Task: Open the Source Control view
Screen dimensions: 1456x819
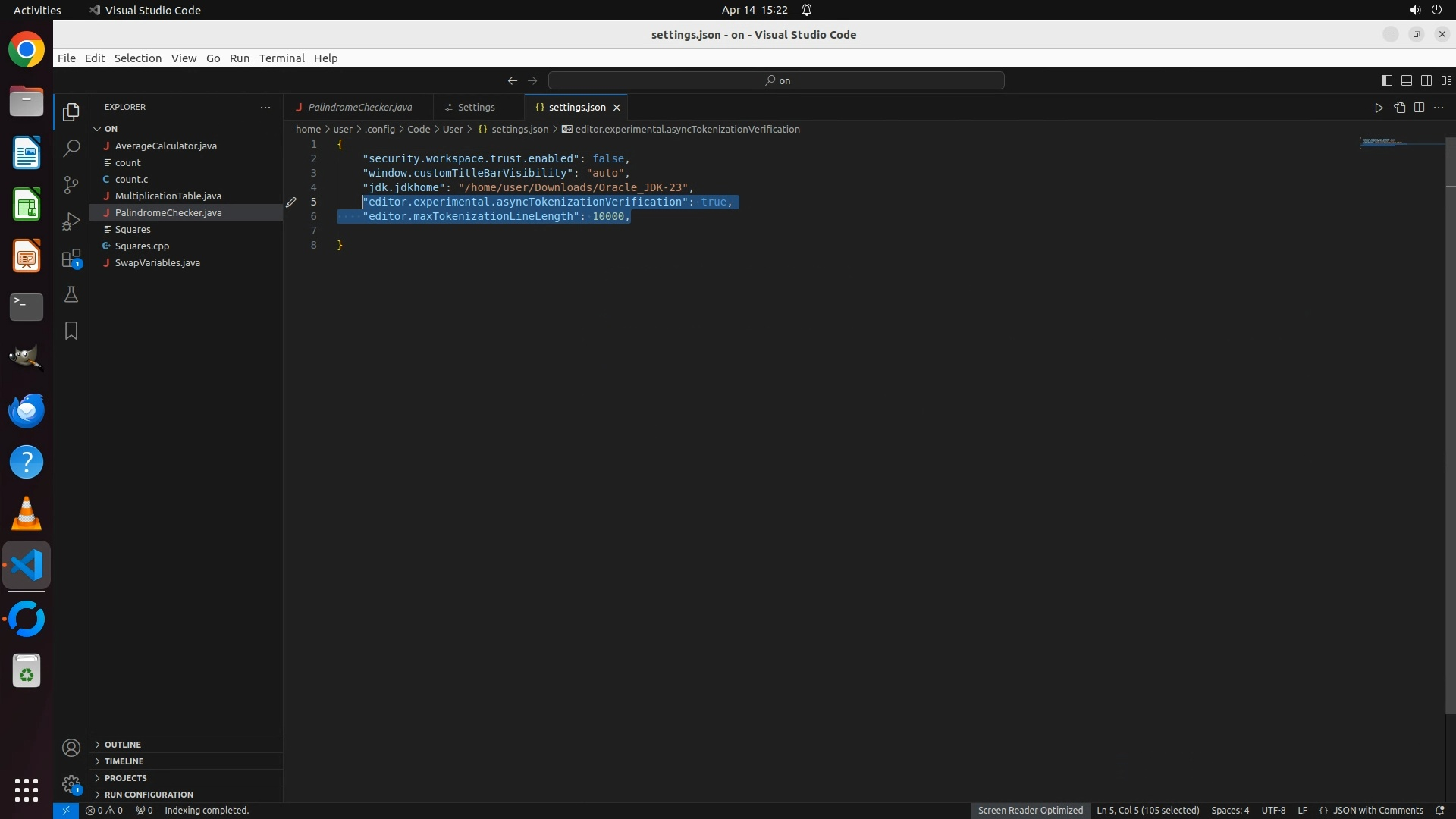Action: tap(71, 184)
